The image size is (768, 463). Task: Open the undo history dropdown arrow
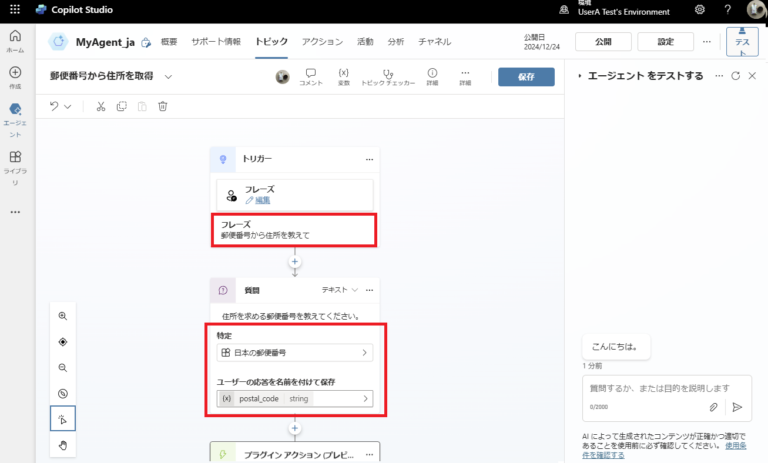[68, 106]
